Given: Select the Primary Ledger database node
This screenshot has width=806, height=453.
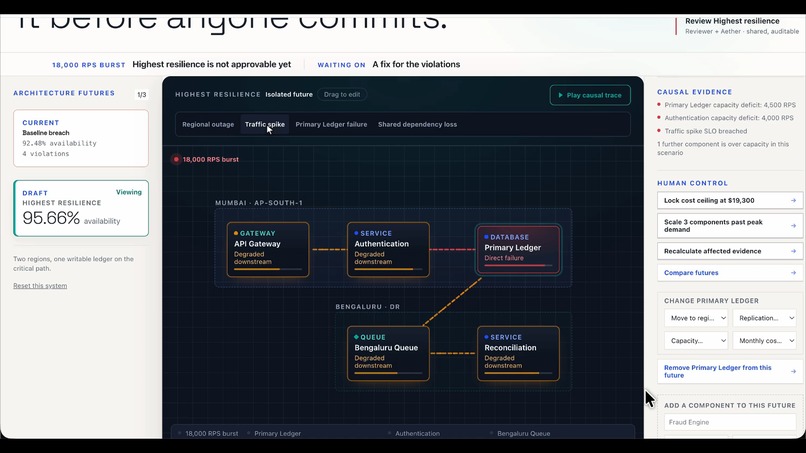Looking at the screenshot, I should [518, 249].
